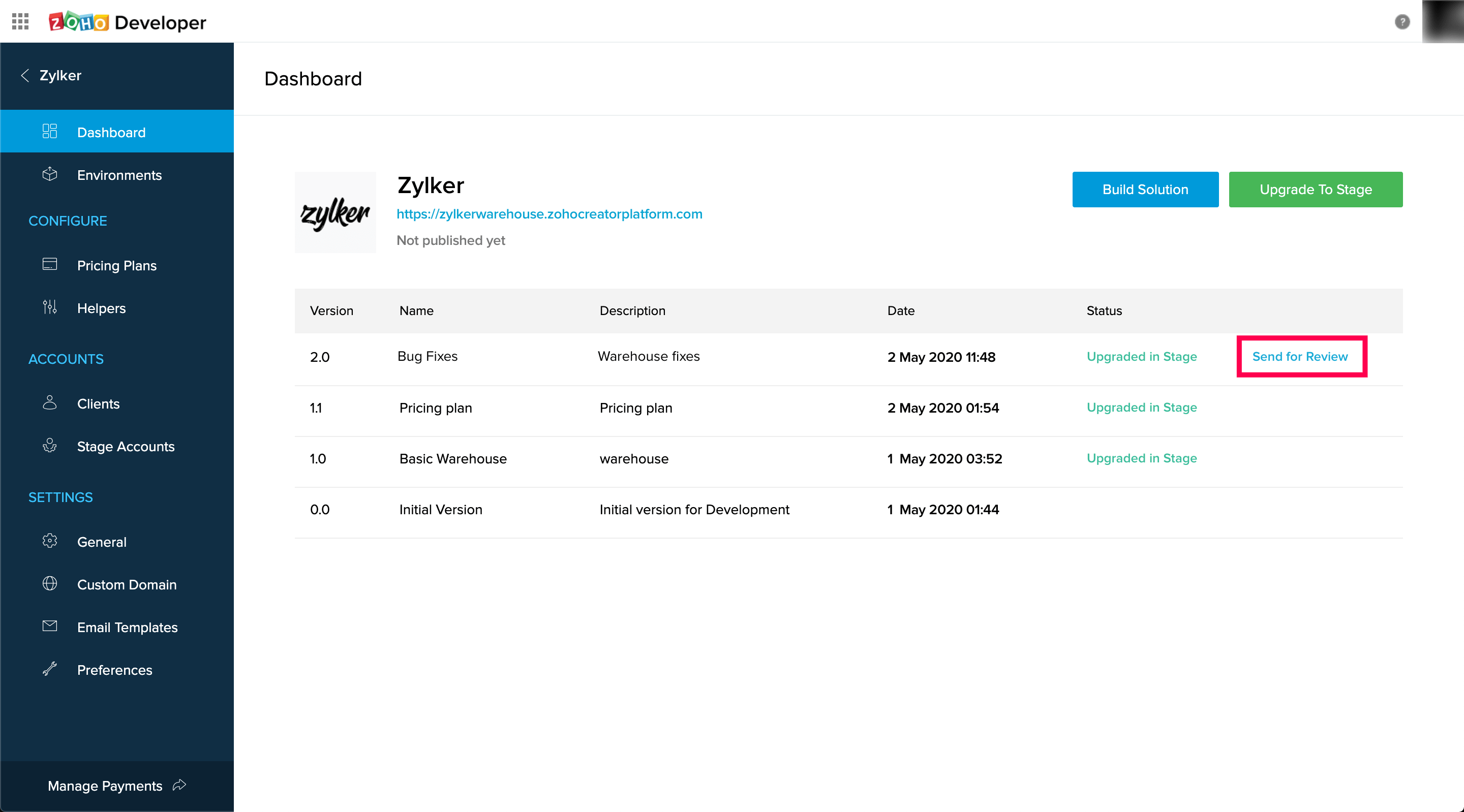This screenshot has width=1464, height=812.
Task: Open the Zoho apps grid launcher
Action: [20, 21]
